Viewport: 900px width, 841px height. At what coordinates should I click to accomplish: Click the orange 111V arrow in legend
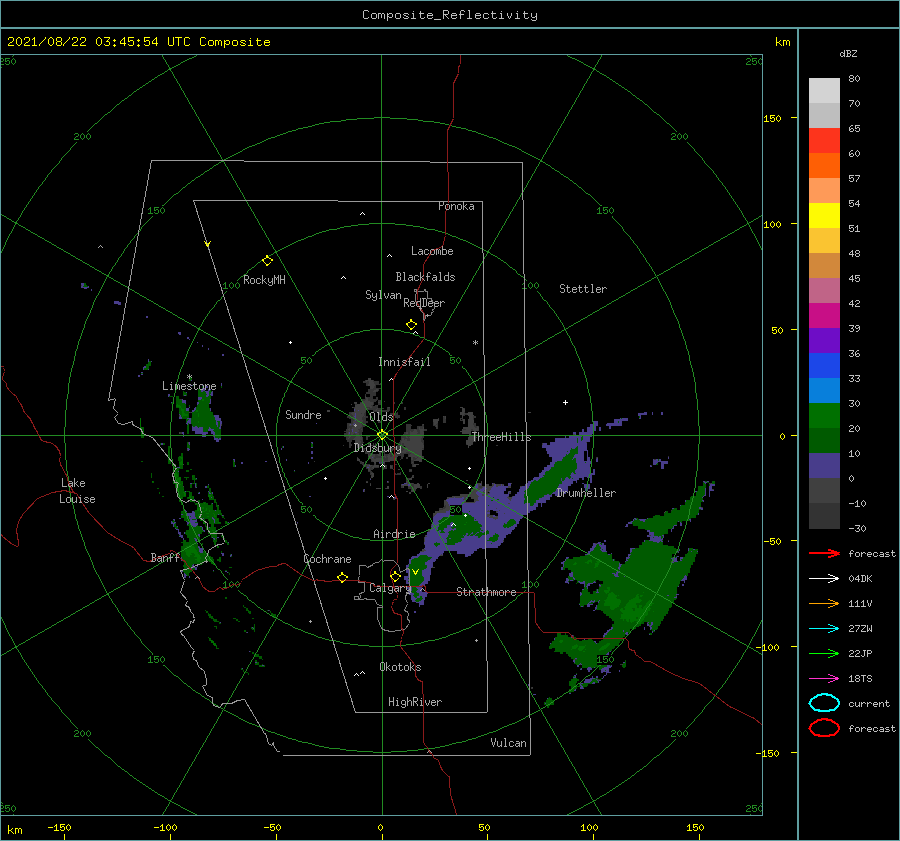824,603
